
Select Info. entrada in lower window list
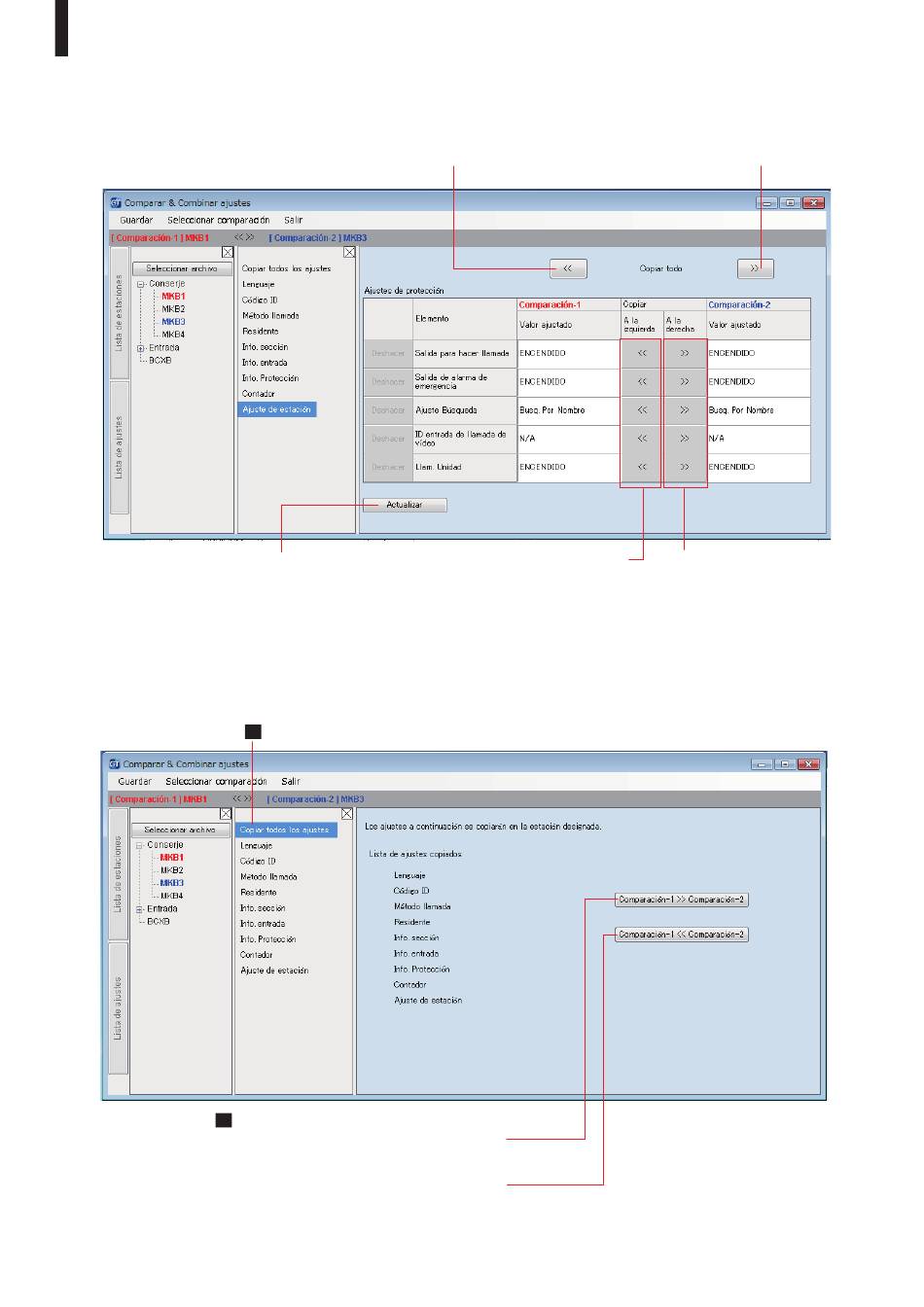263,924
